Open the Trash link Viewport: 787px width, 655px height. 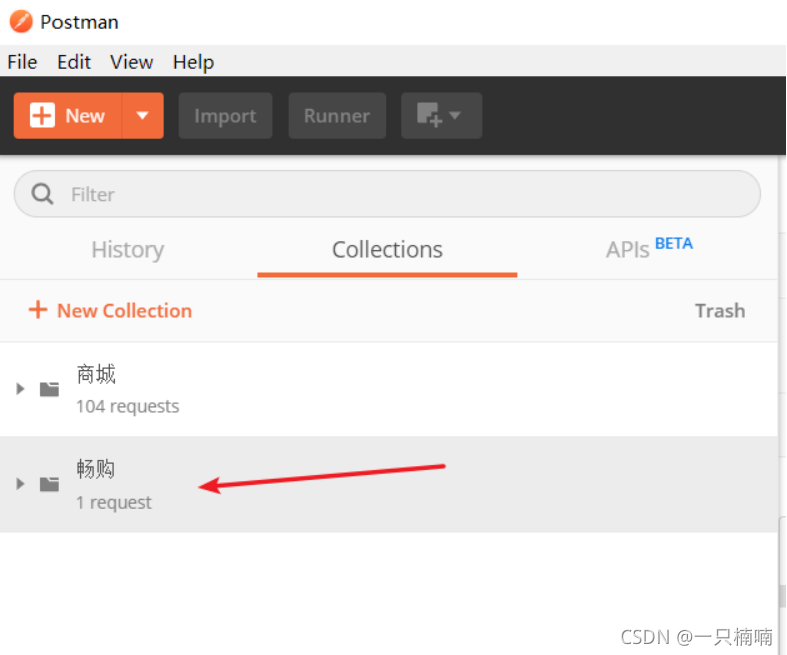720,311
